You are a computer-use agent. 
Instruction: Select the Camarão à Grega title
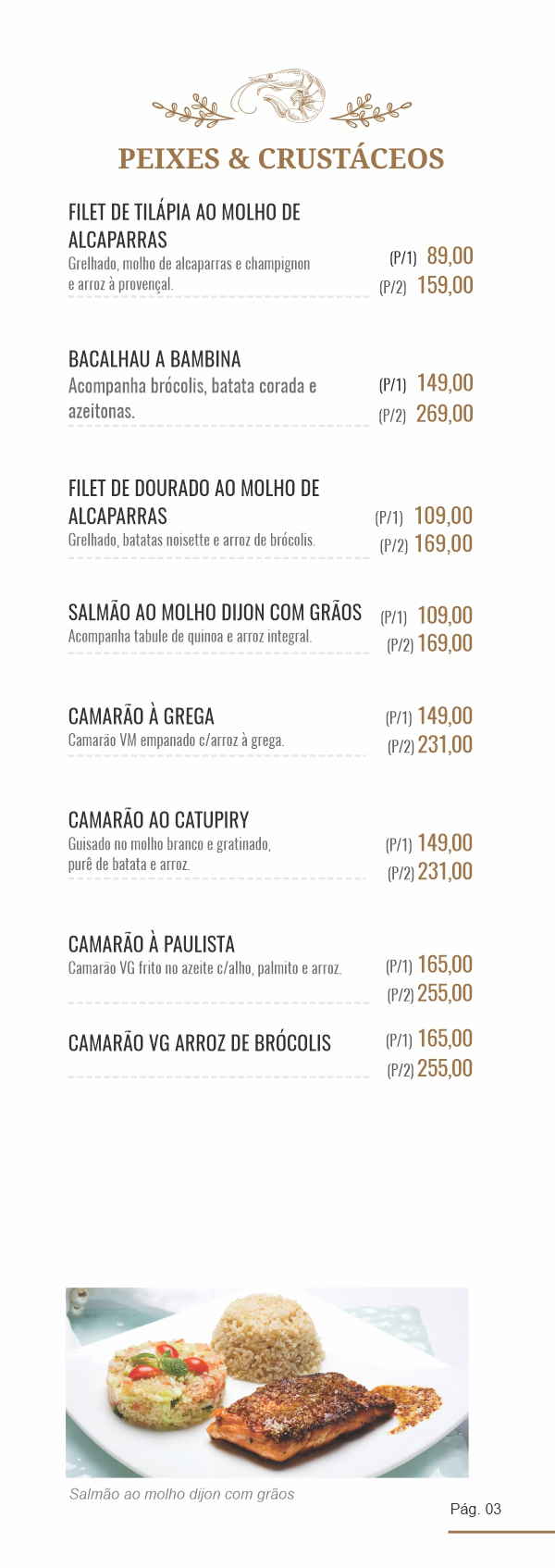coord(141,716)
